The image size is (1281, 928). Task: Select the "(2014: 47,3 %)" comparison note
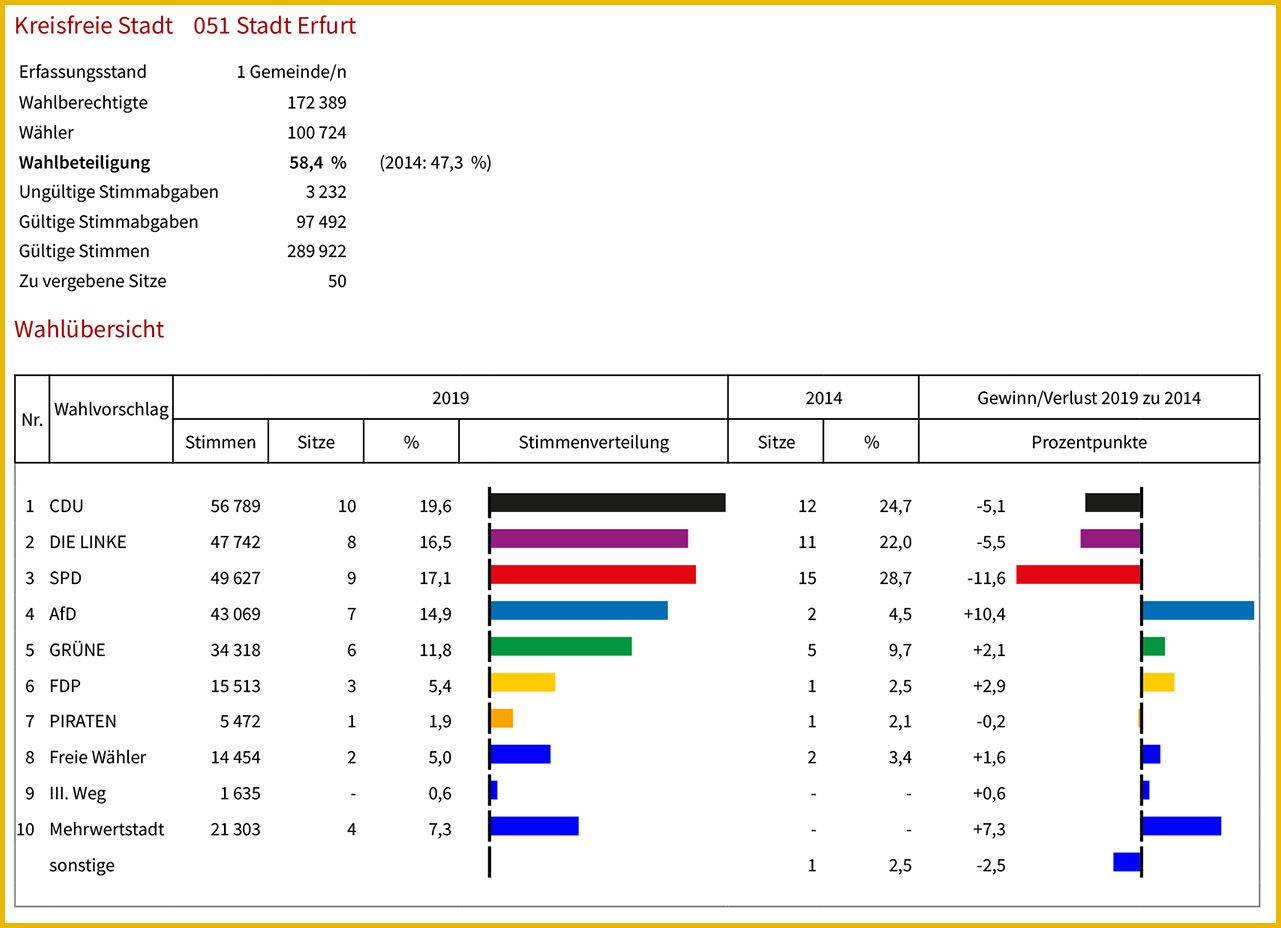coord(435,162)
